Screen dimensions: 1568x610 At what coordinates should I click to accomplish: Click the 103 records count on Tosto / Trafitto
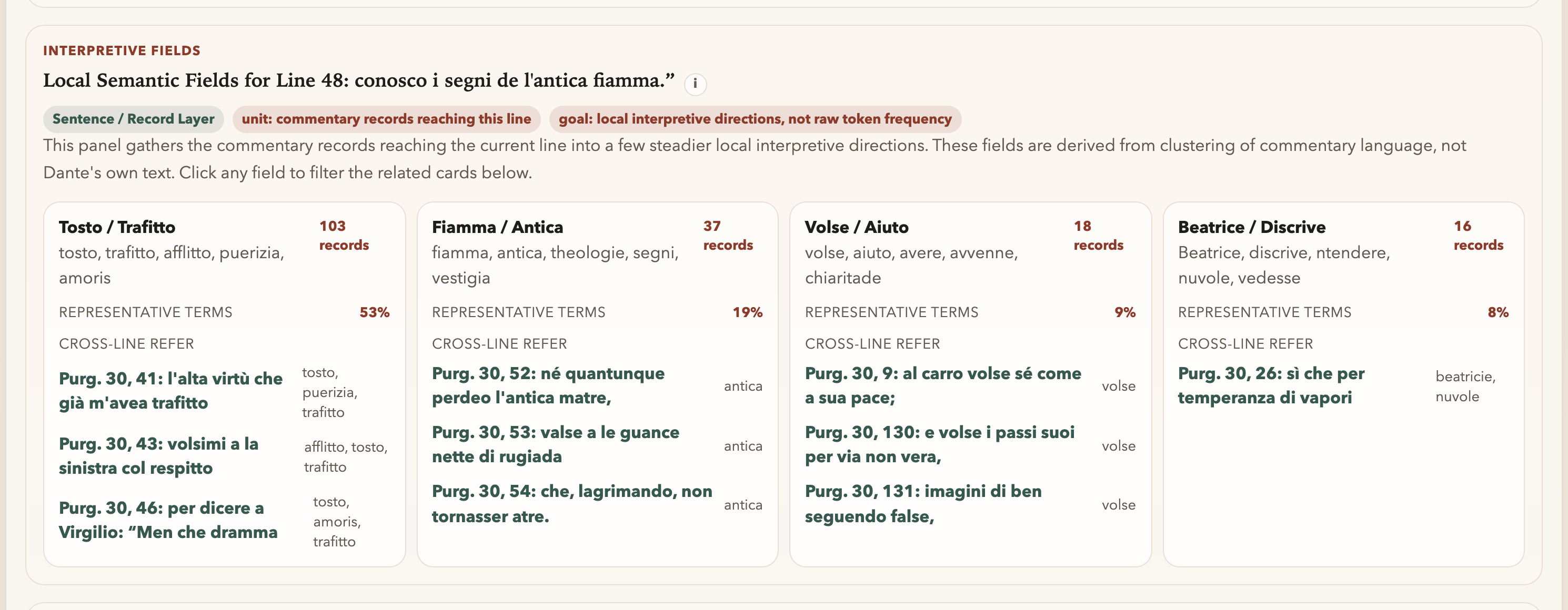[344, 236]
